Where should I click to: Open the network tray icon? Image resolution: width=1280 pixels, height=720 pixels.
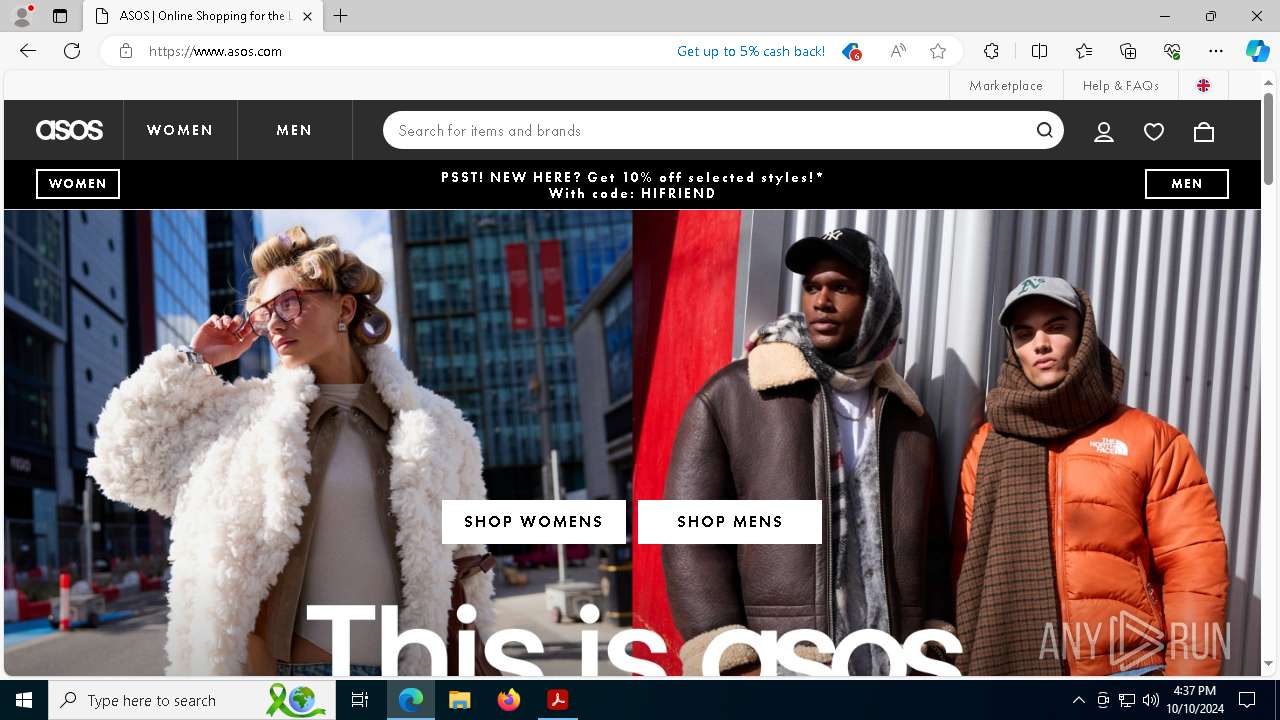click(x=1127, y=700)
